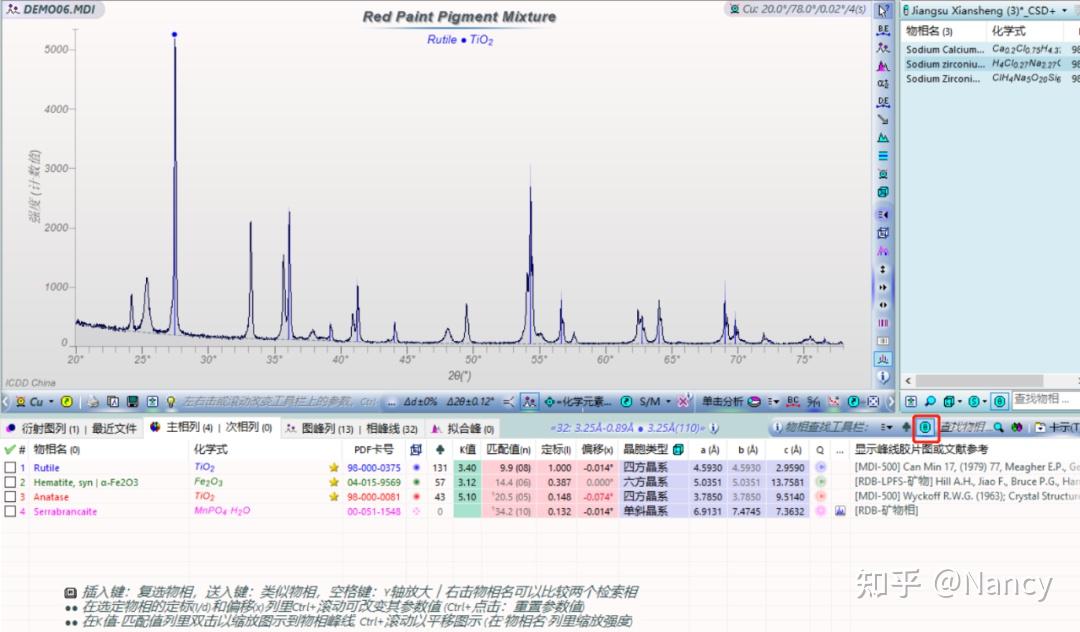This screenshot has height=632, width=1080.
Task: Check the checkbox next to Hematite, syn
Action: (x=10, y=481)
